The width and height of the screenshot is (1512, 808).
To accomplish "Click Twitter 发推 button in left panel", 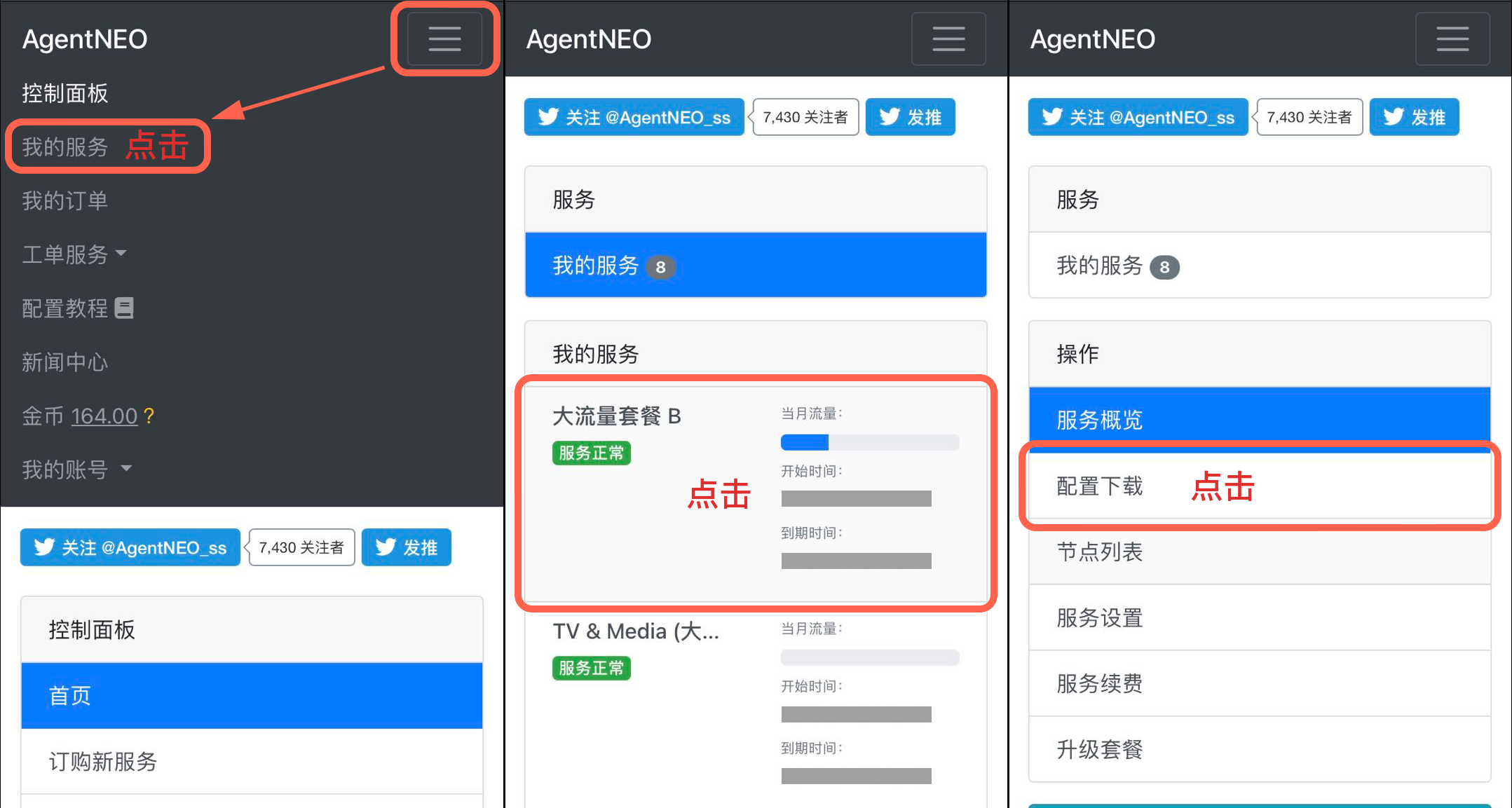I will click(x=406, y=547).
